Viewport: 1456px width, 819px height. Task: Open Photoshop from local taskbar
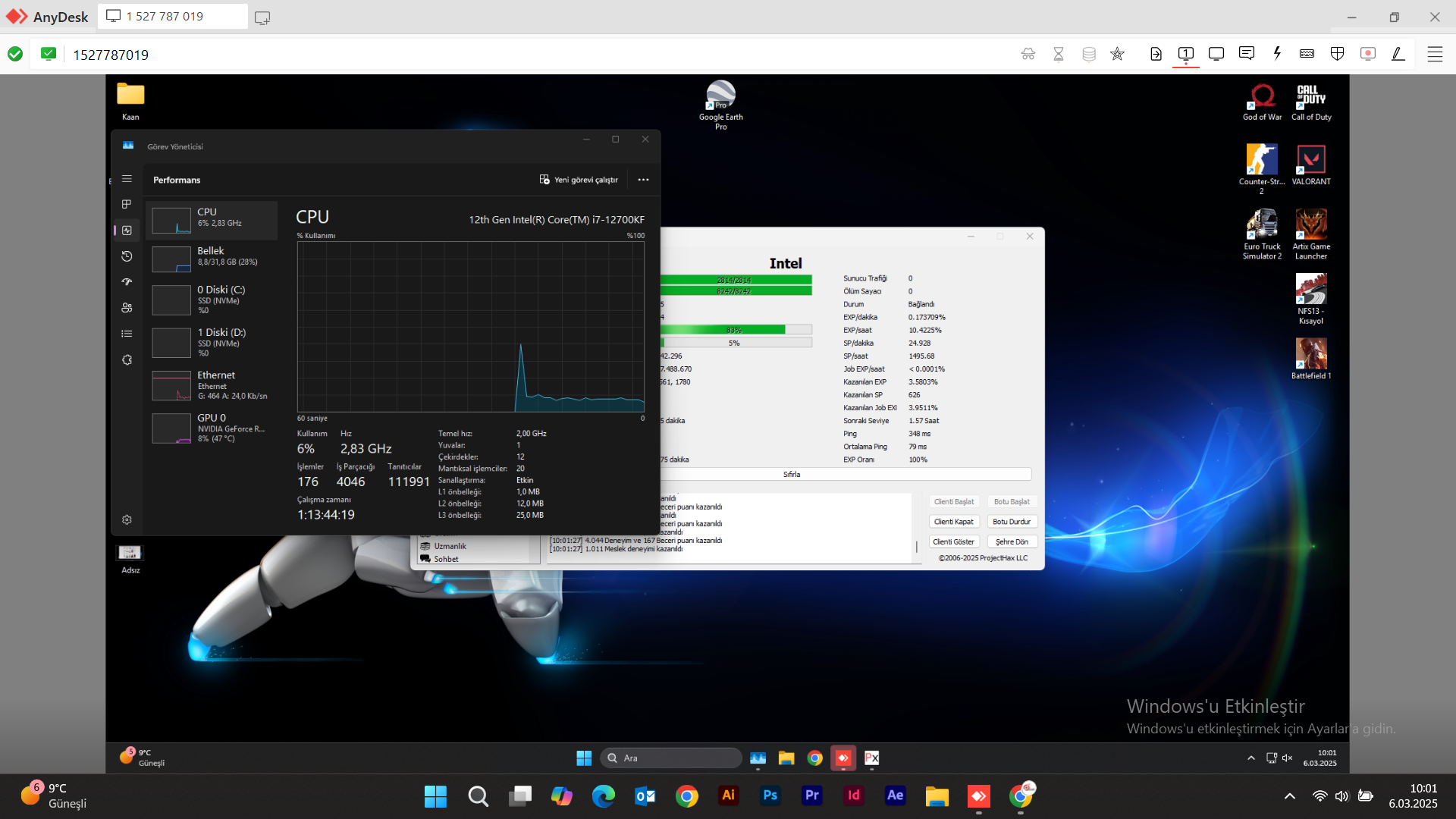[x=770, y=795]
